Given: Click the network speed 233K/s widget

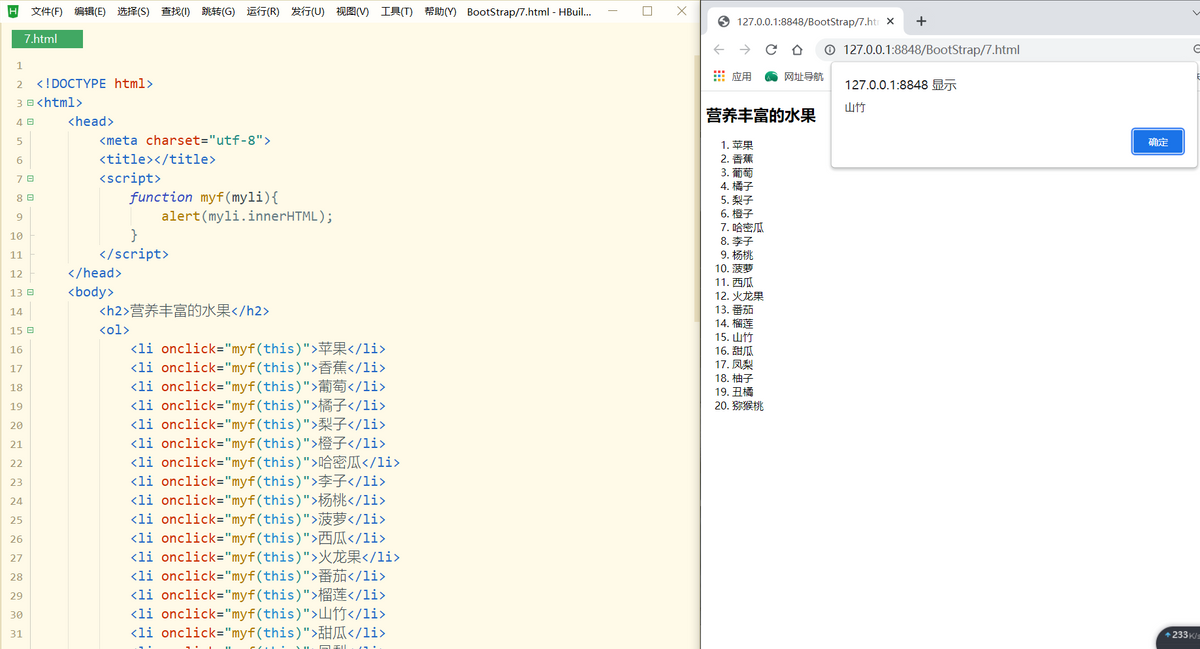Looking at the screenshot, I should coord(1180,636).
